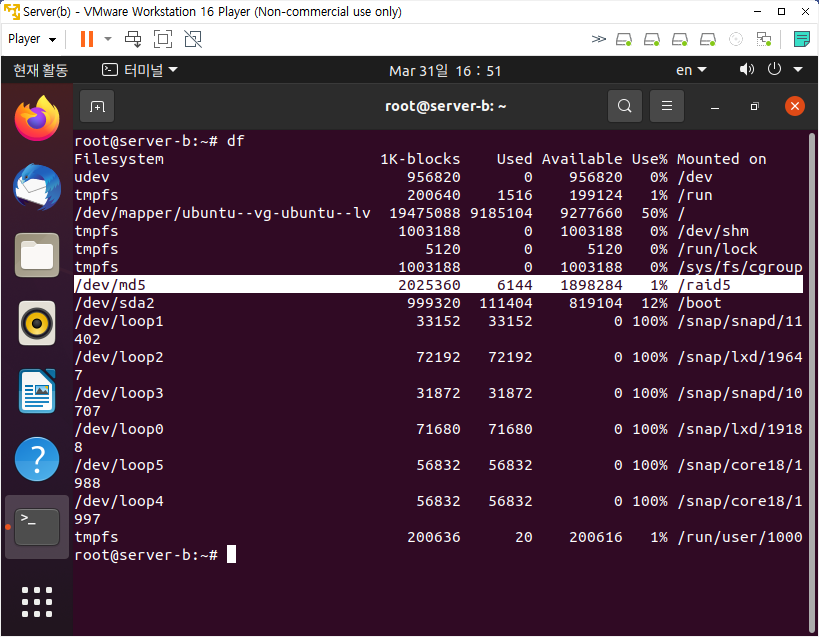The height and width of the screenshot is (637, 819).
Task: Open the 터미널 application menu
Action: point(139,70)
